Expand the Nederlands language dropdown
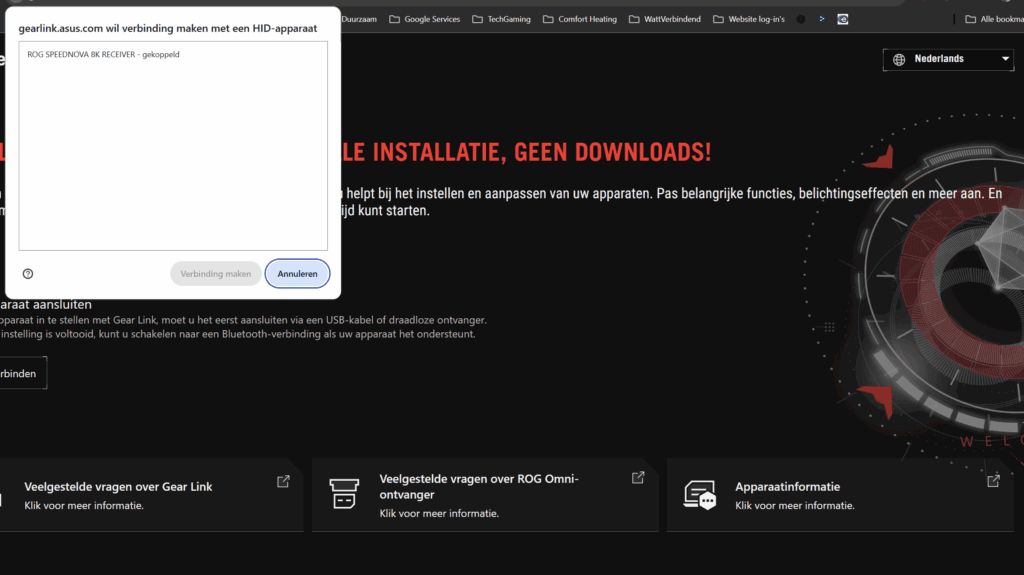This screenshot has width=1024, height=575. coord(948,59)
